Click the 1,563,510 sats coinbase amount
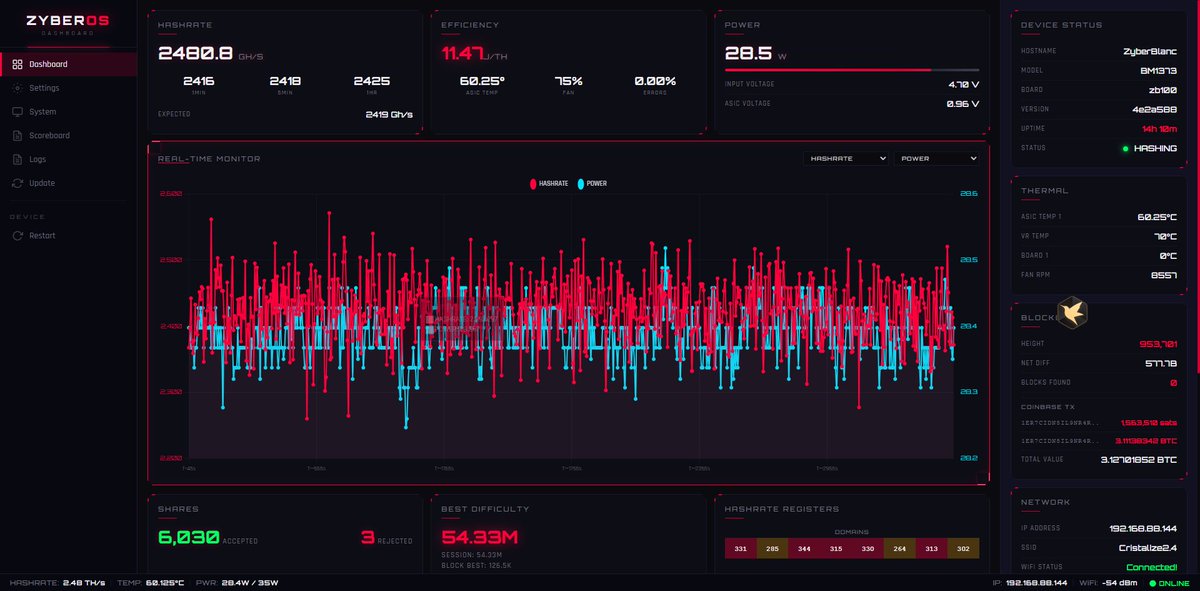The width and height of the screenshot is (1200, 591). (x=1148, y=422)
